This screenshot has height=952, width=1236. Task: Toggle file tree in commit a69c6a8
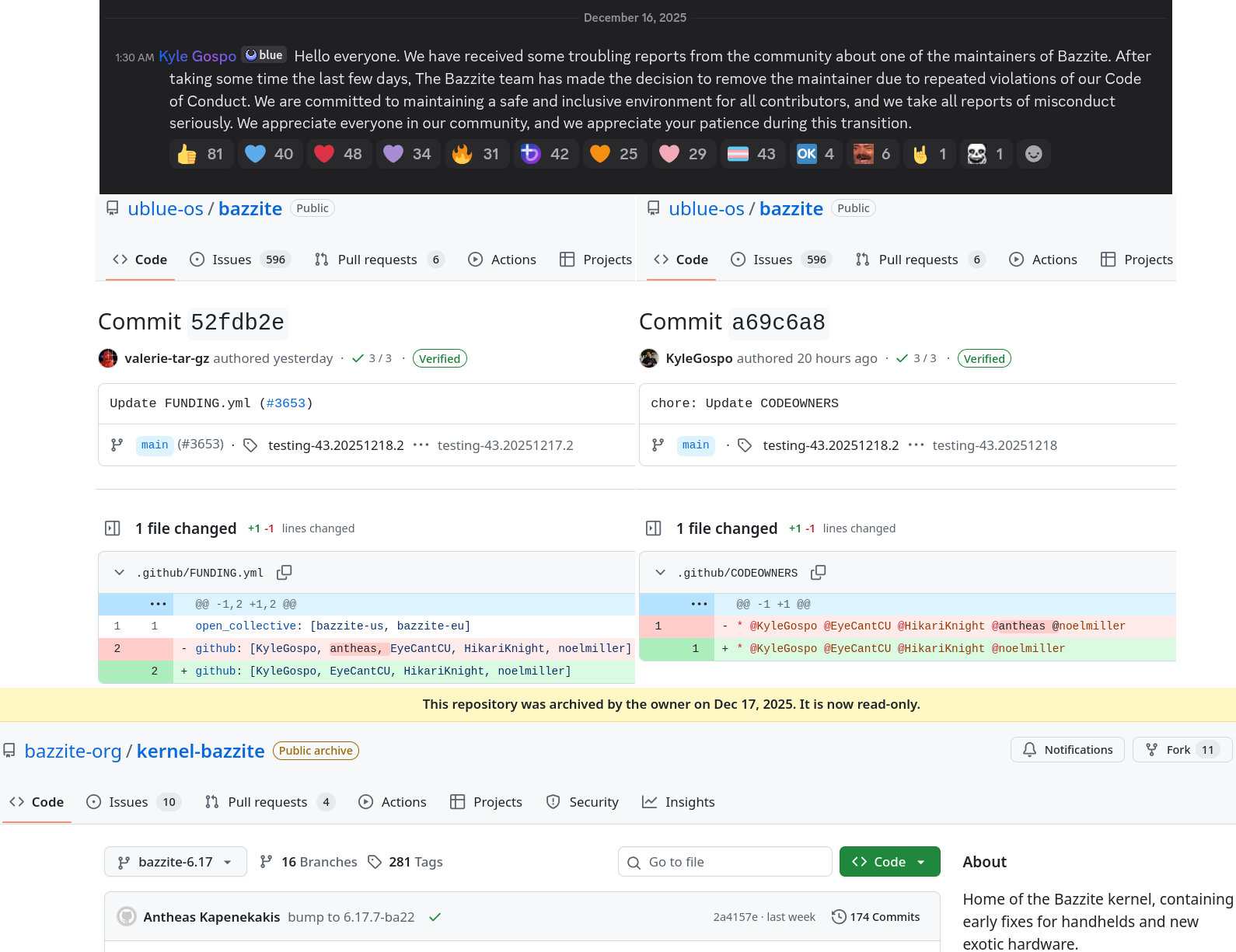(654, 528)
